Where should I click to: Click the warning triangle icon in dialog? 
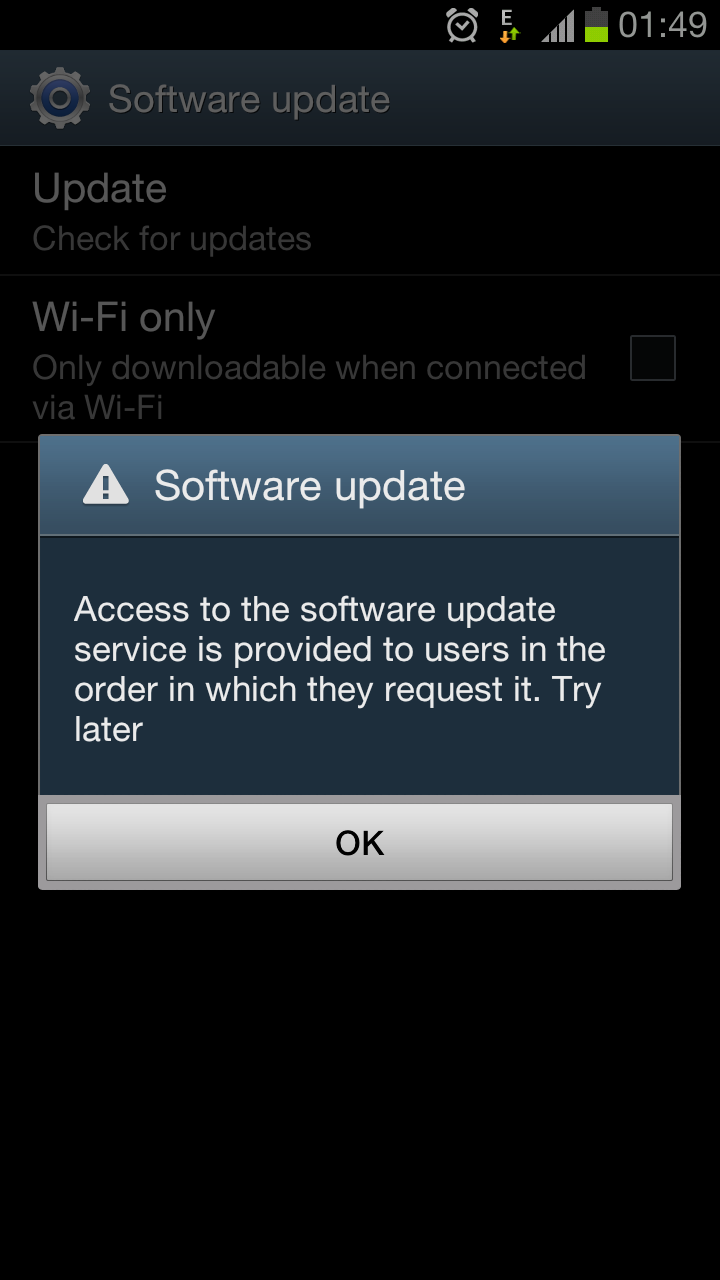[105, 486]
